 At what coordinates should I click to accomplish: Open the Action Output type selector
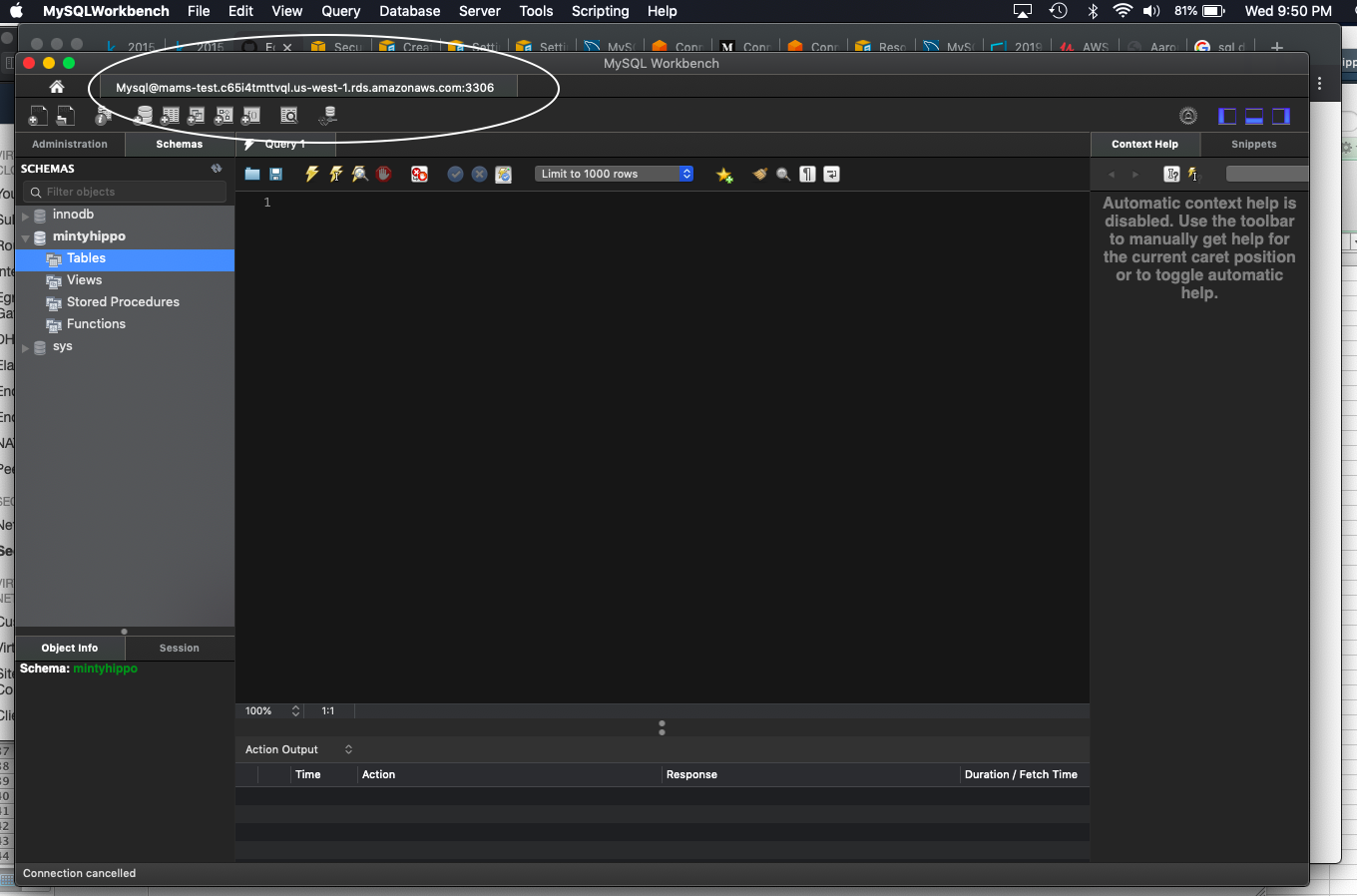299,749
